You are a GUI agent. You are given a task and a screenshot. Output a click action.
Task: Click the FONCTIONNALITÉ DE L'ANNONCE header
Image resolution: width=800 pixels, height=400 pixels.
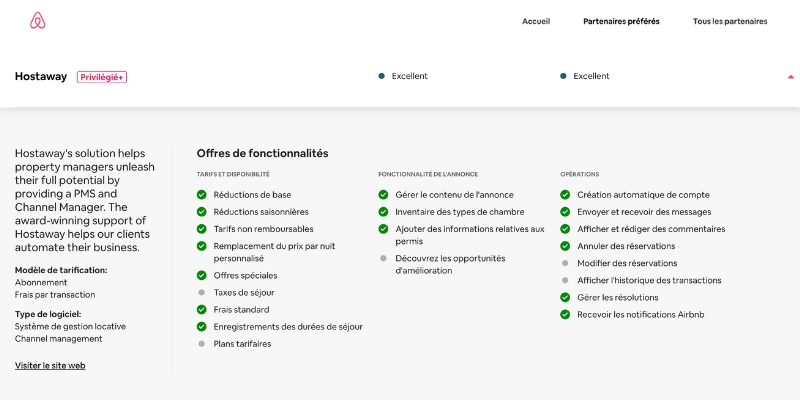point(428,174)
